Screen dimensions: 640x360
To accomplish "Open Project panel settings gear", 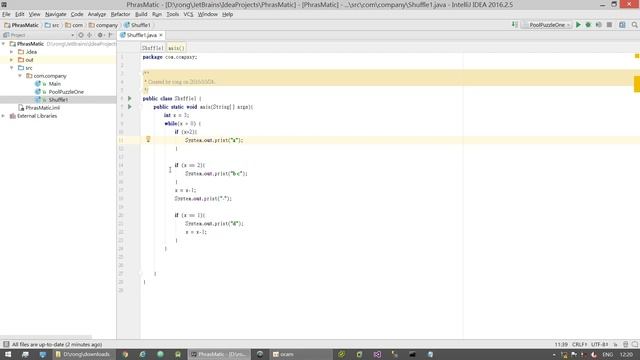I will click(x=100, y=35).
